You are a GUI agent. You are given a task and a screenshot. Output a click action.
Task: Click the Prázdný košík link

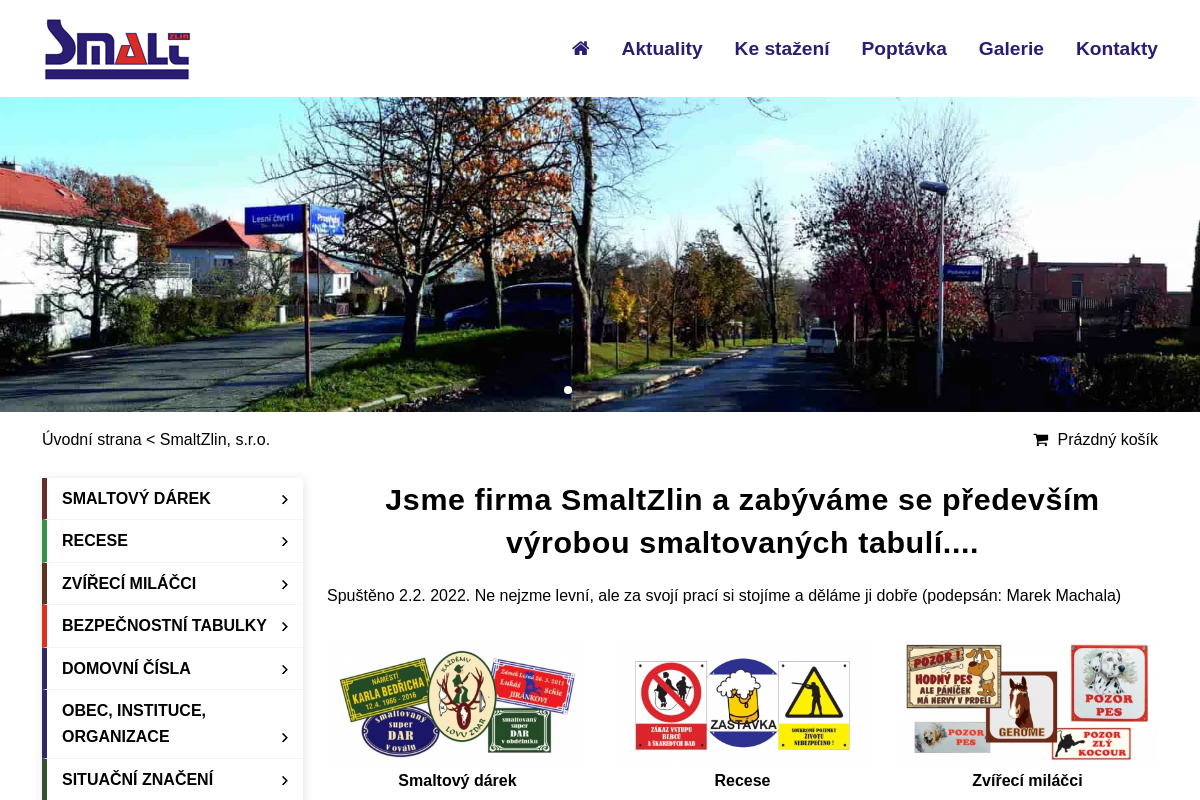(x=1108, y=439)
